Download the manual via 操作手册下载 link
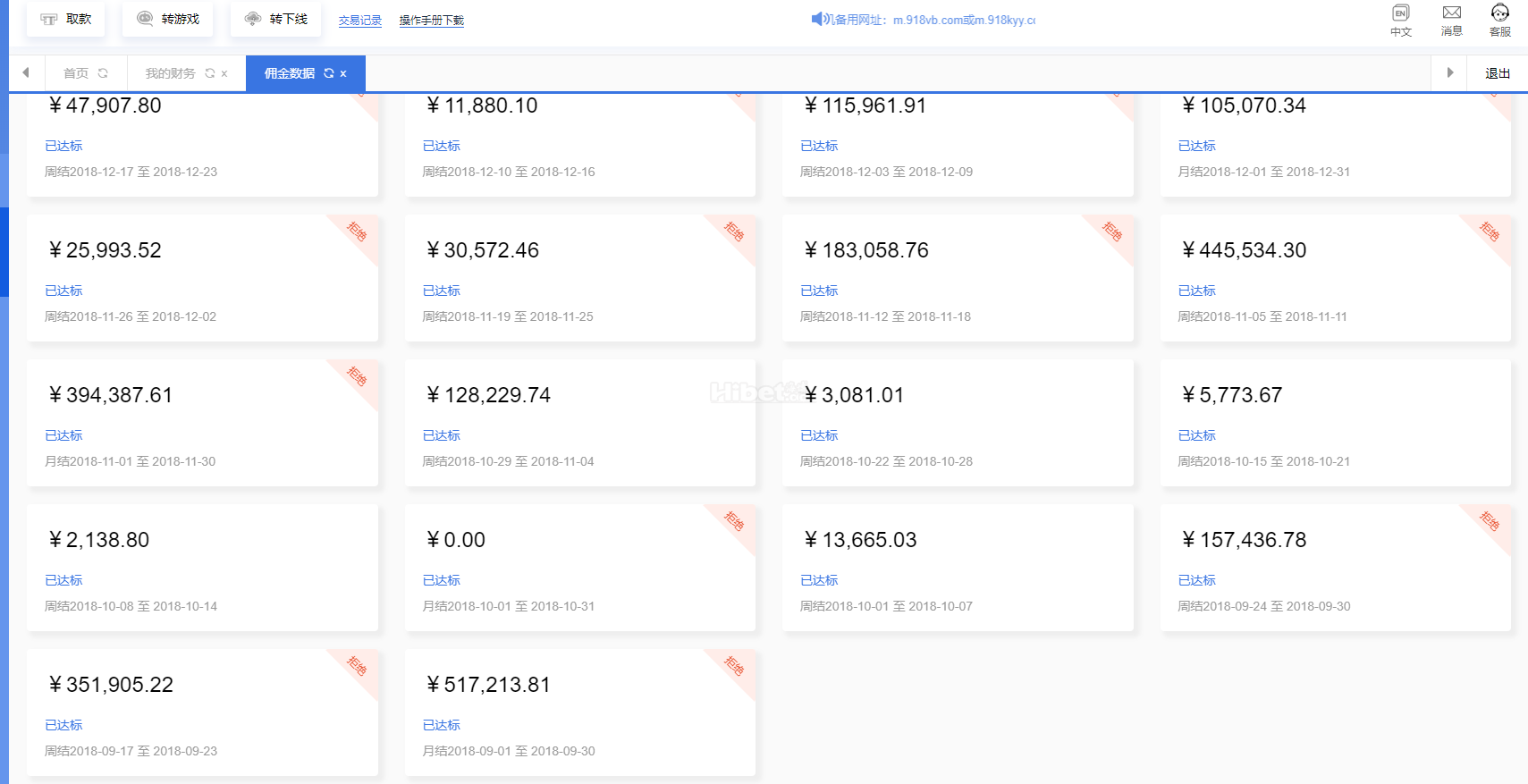Screen dimensions: 1528x784 coord(431,21)
